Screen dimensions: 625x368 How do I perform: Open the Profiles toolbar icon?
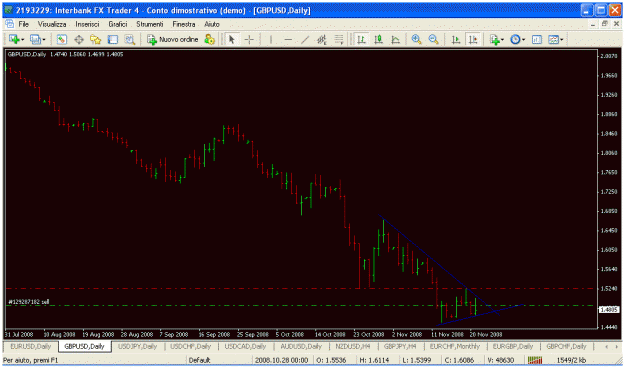tap(35, 39)
